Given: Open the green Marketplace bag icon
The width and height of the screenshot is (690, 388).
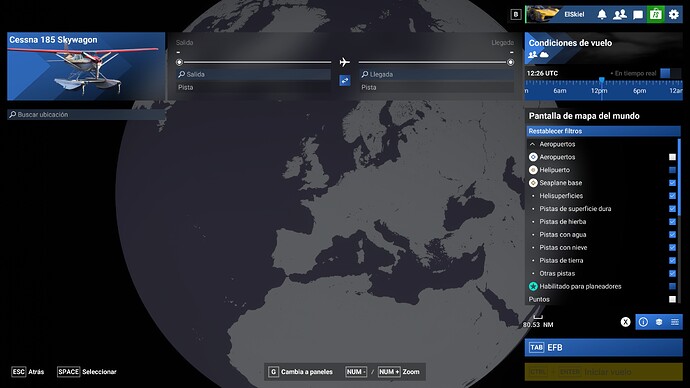Looking at the screenshot, I should 656,15.
